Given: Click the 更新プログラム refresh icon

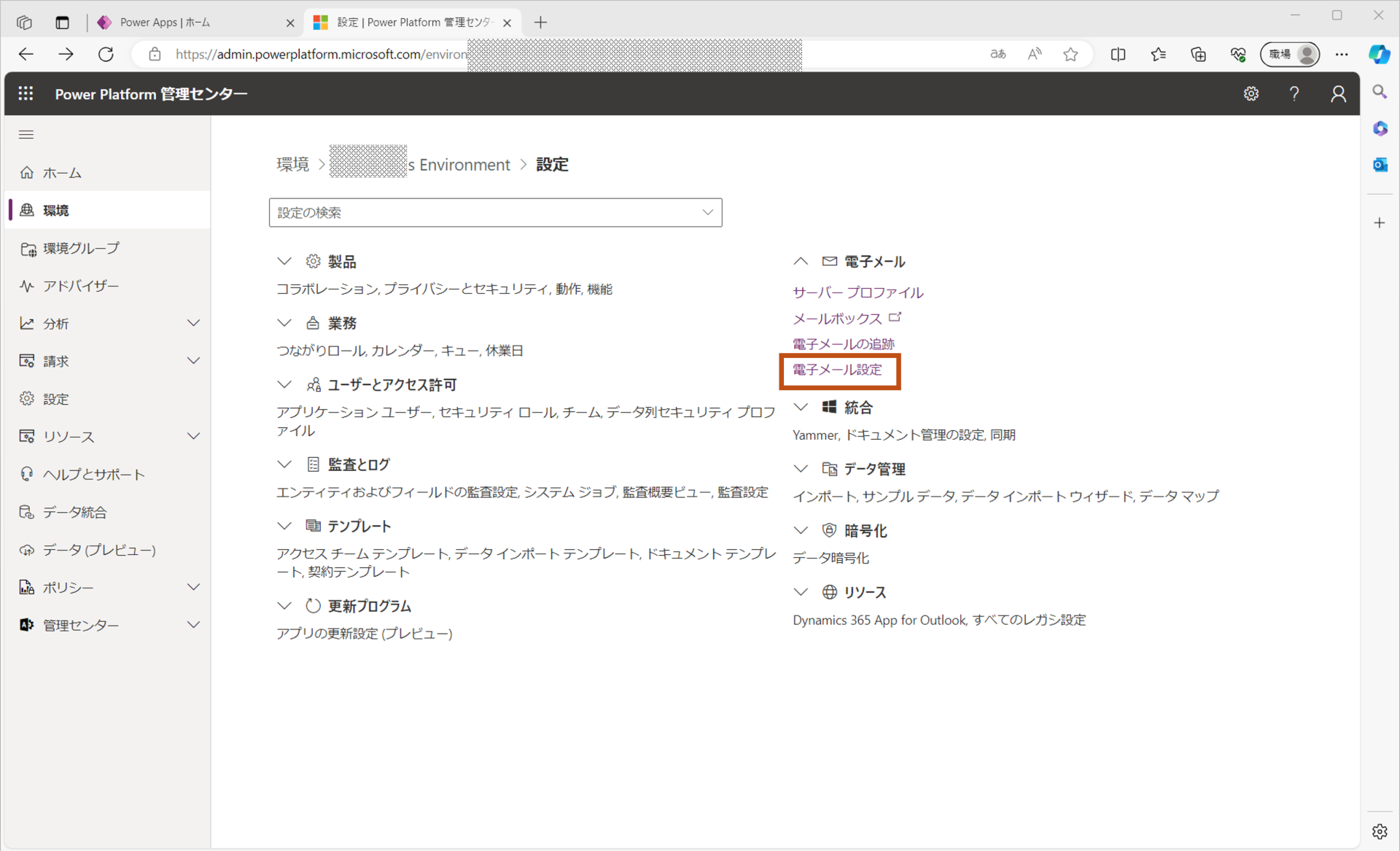Looking at the screenshot, I should [x=313, y=605].
